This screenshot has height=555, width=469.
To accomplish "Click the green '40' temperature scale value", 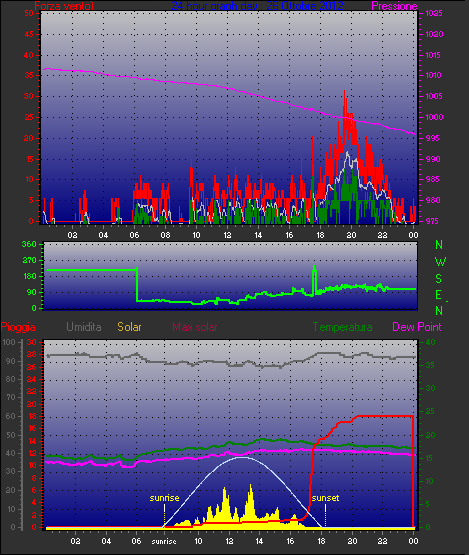I will [x=430, y=342].
